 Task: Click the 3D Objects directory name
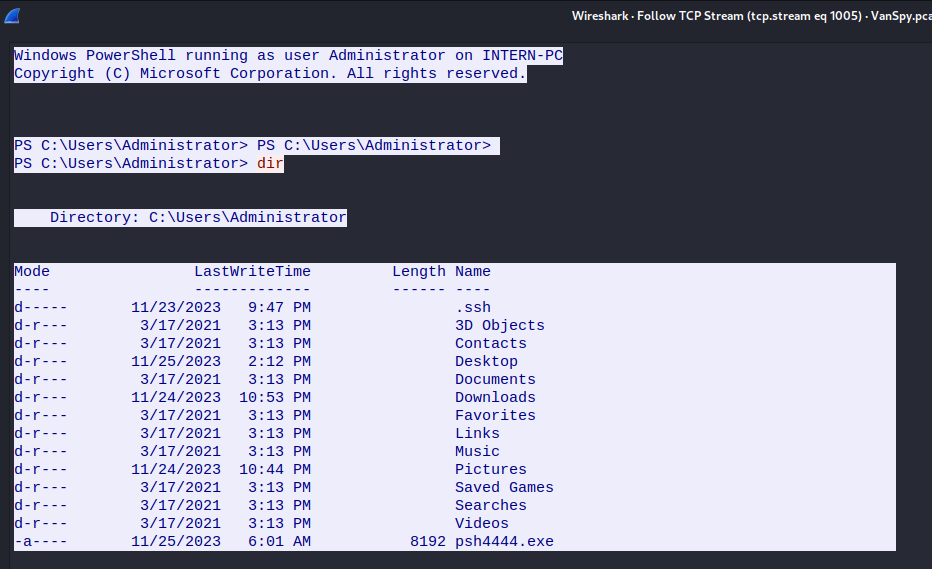point(500,326)
